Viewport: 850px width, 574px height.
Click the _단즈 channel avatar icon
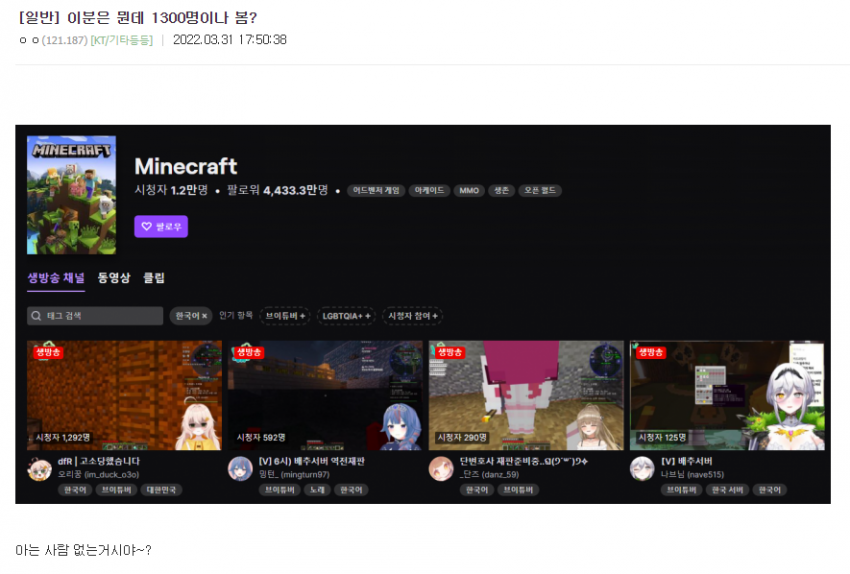pyautogui.click(x=441, y=469)
